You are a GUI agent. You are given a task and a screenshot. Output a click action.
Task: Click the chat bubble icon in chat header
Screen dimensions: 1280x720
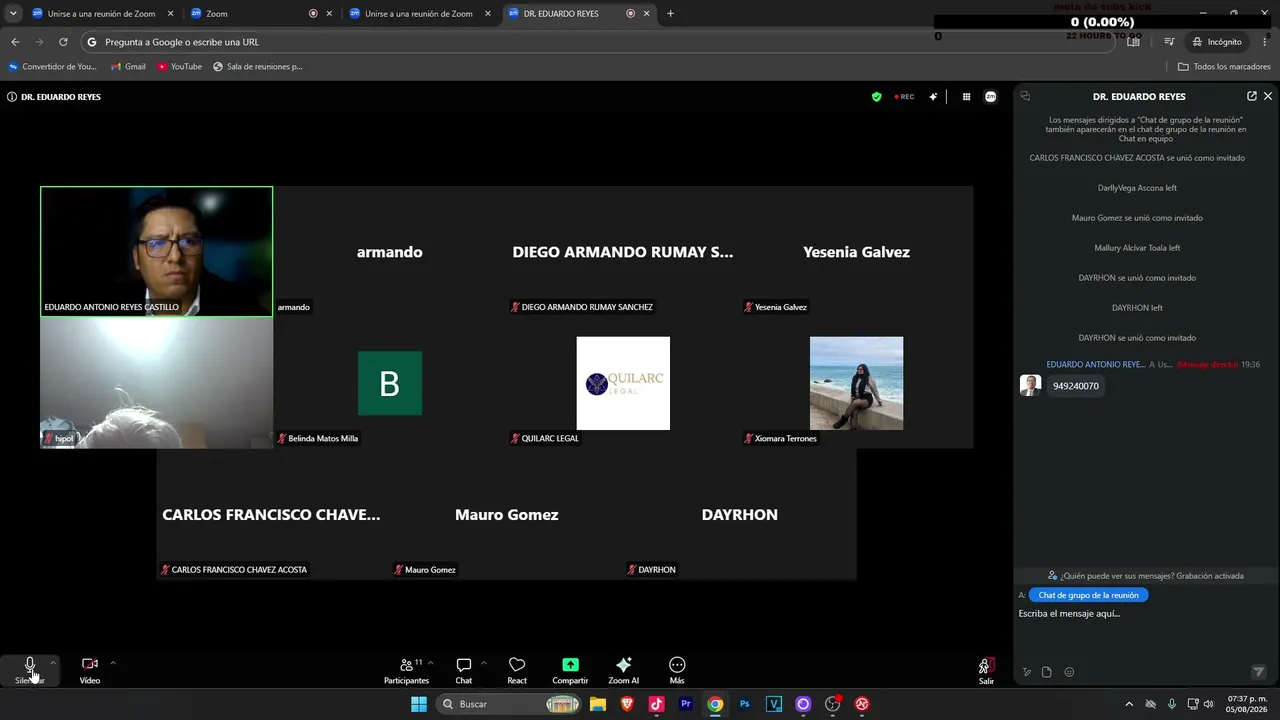[x=1025, y=97]
